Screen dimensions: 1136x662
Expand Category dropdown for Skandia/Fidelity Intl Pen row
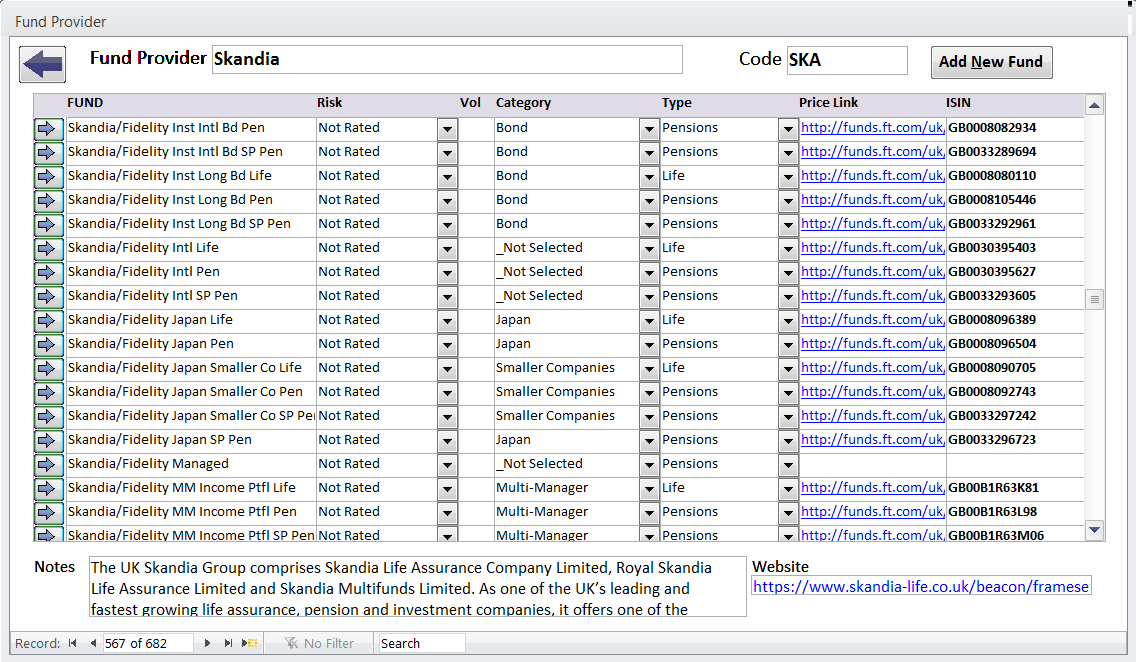pyautogui.click(x=649, y=273)
